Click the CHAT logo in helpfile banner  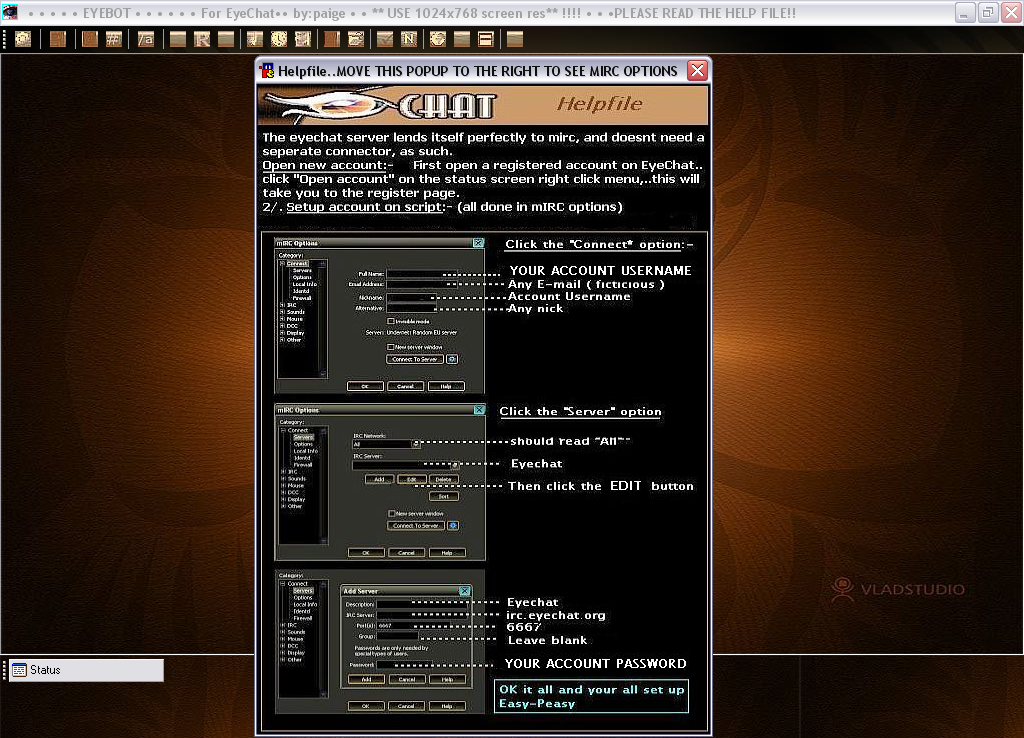click(x=447, y=106)
